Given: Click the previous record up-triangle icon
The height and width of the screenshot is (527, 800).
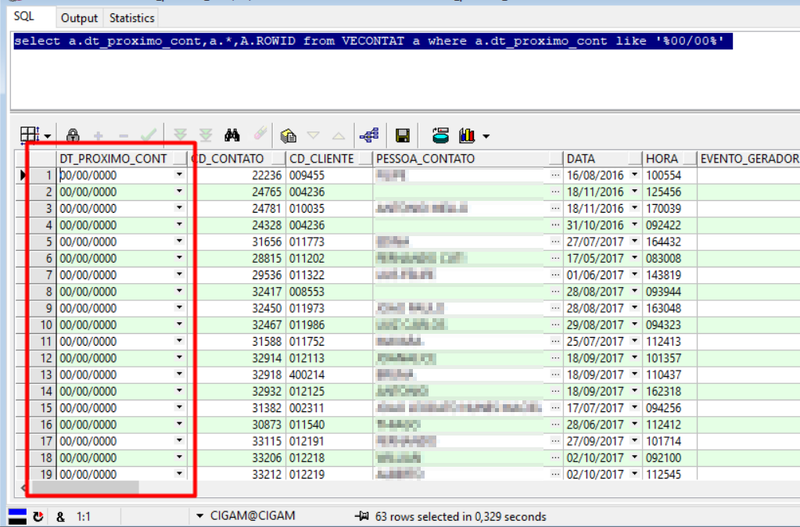Looking at the screenshot, I should (x=338, y=136).
